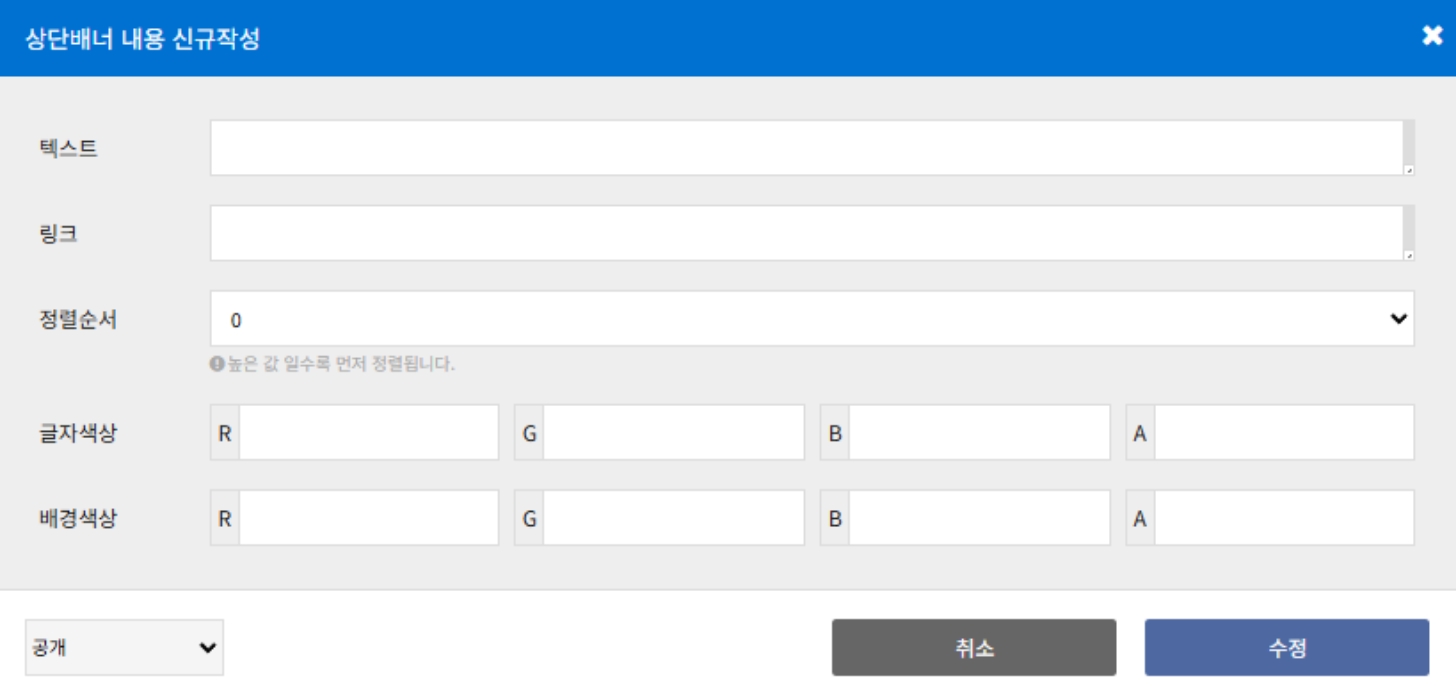The height and width of the screenshot is (699, 1456).
Task: Click the 텍스트 input field
Action: (x=812, y=148)
